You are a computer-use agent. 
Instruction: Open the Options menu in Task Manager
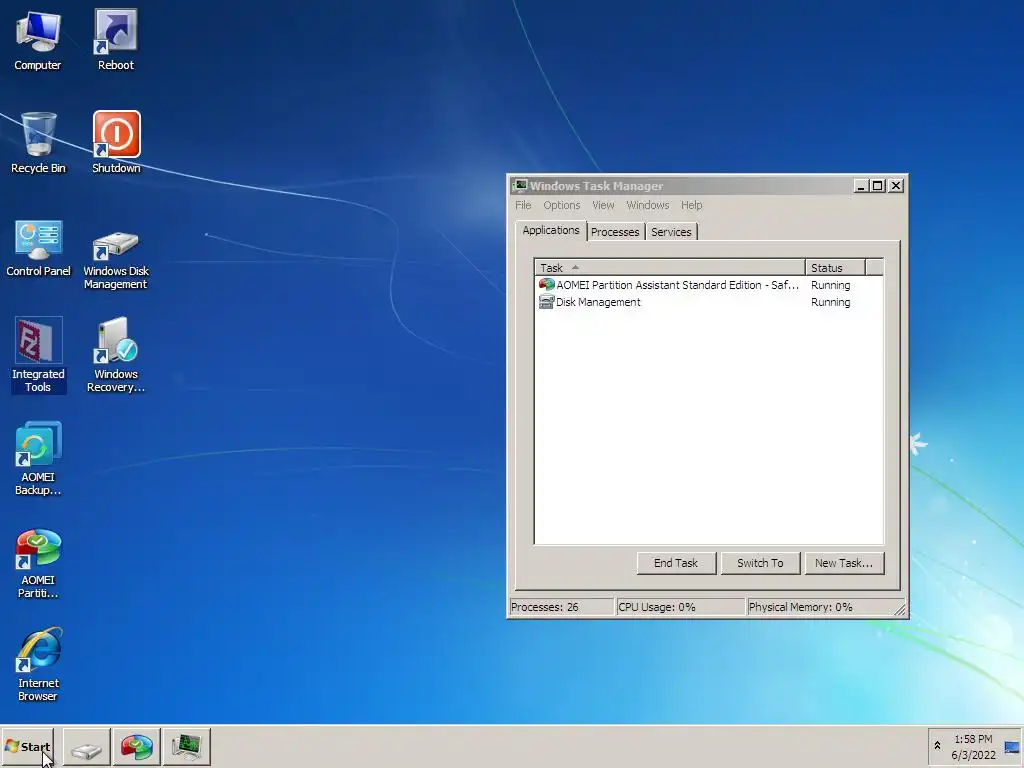click(562, 205)
